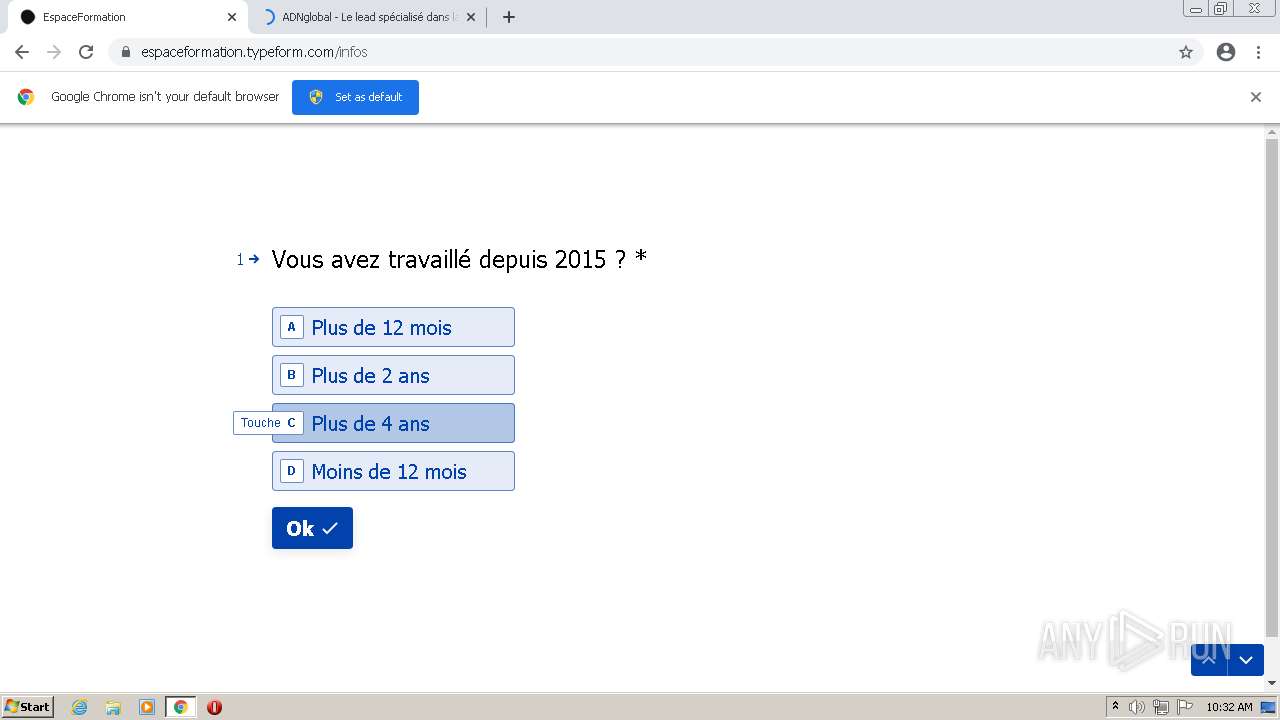1280x720 pixels.
Task: Open Chrome profile account icon
Action: coord(1226,52)
